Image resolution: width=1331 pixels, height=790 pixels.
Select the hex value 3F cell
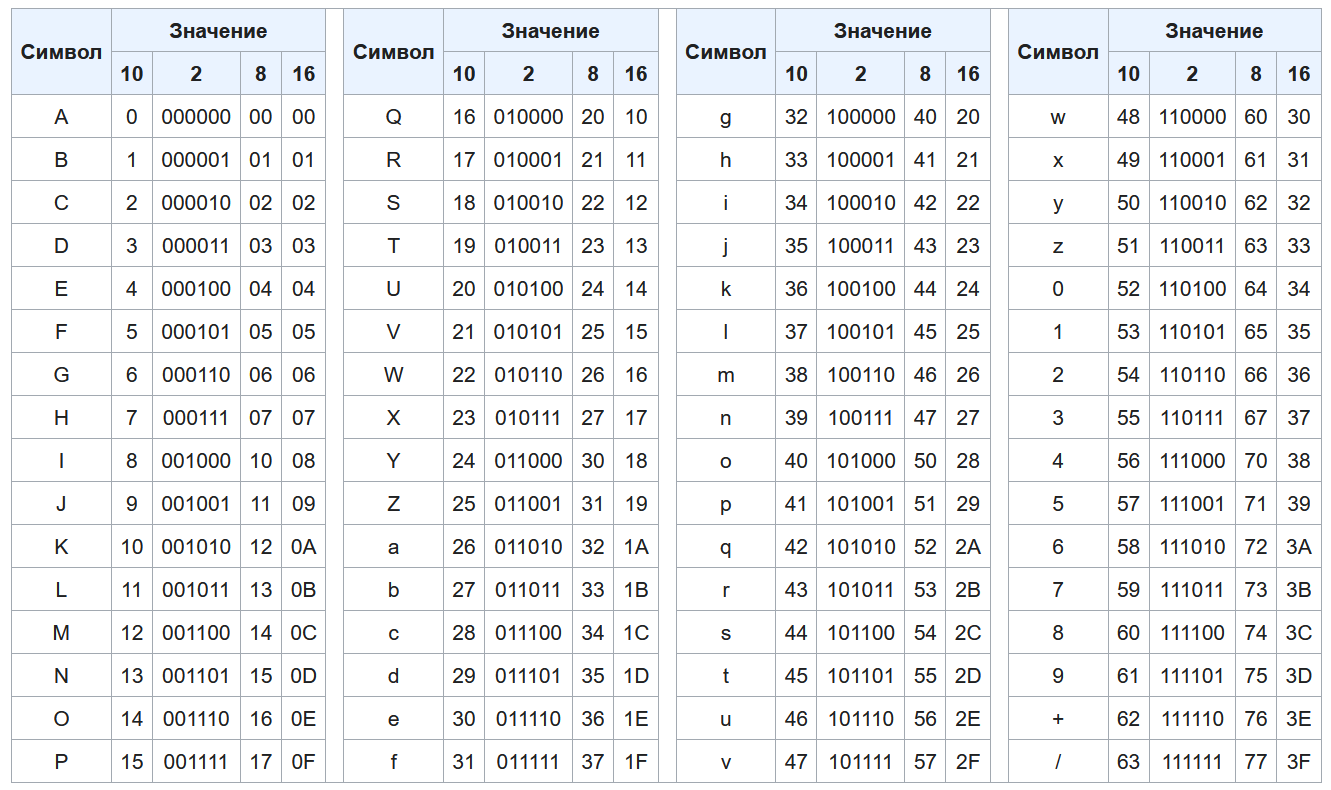[1299, 762]
